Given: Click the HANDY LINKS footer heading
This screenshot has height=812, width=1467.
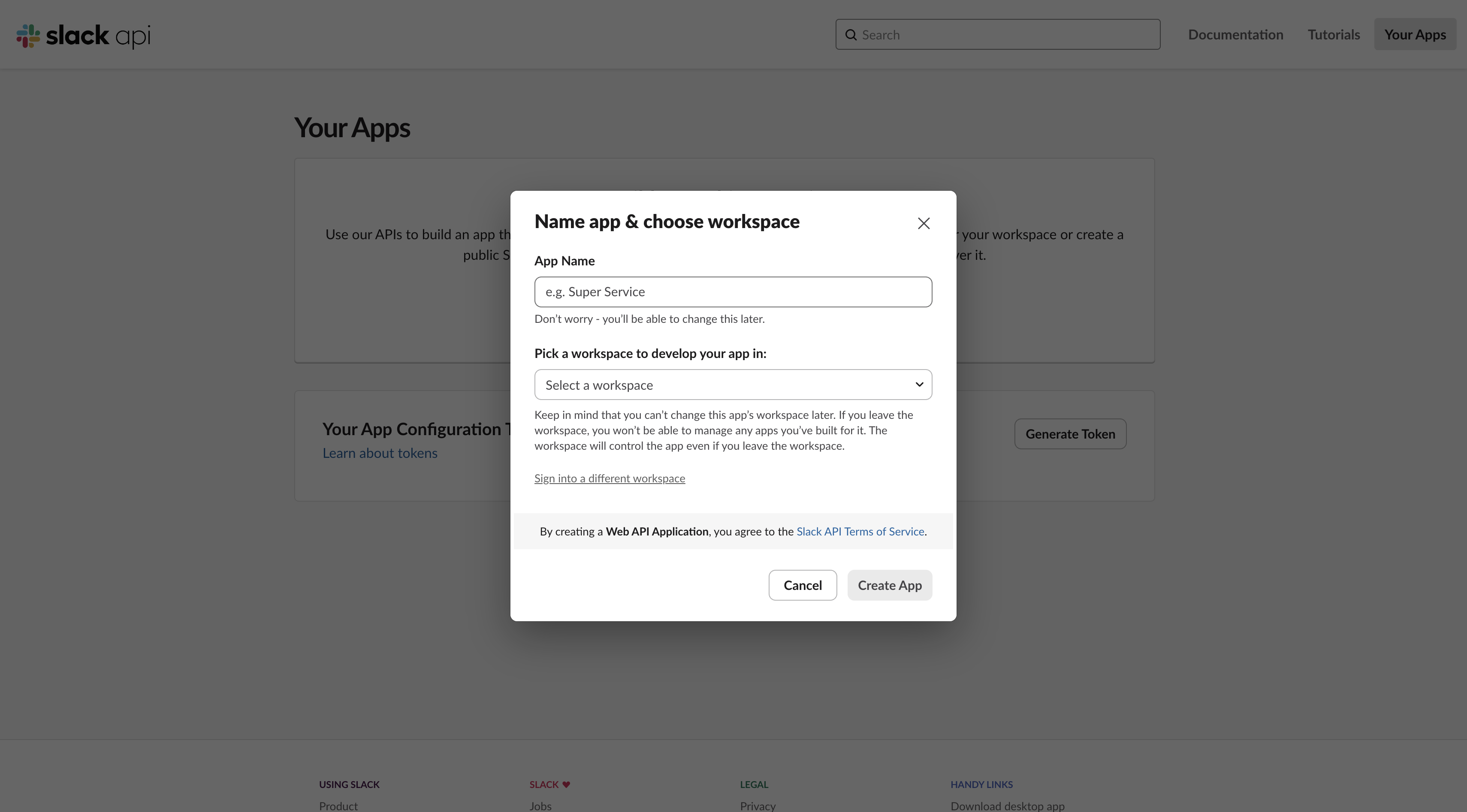Looking at the screenshot, I should point(981,785).
